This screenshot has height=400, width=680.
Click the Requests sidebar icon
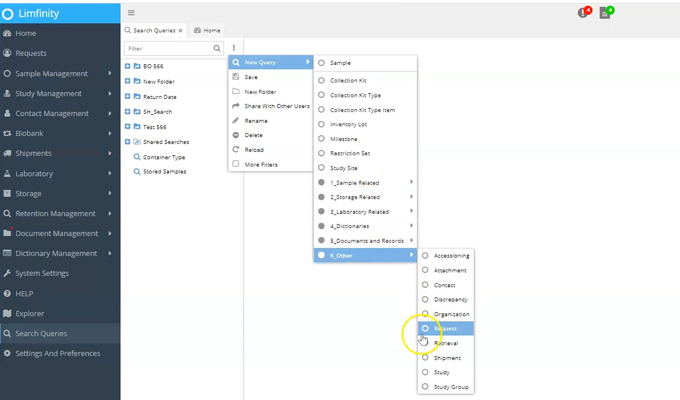tap(7, 53)
